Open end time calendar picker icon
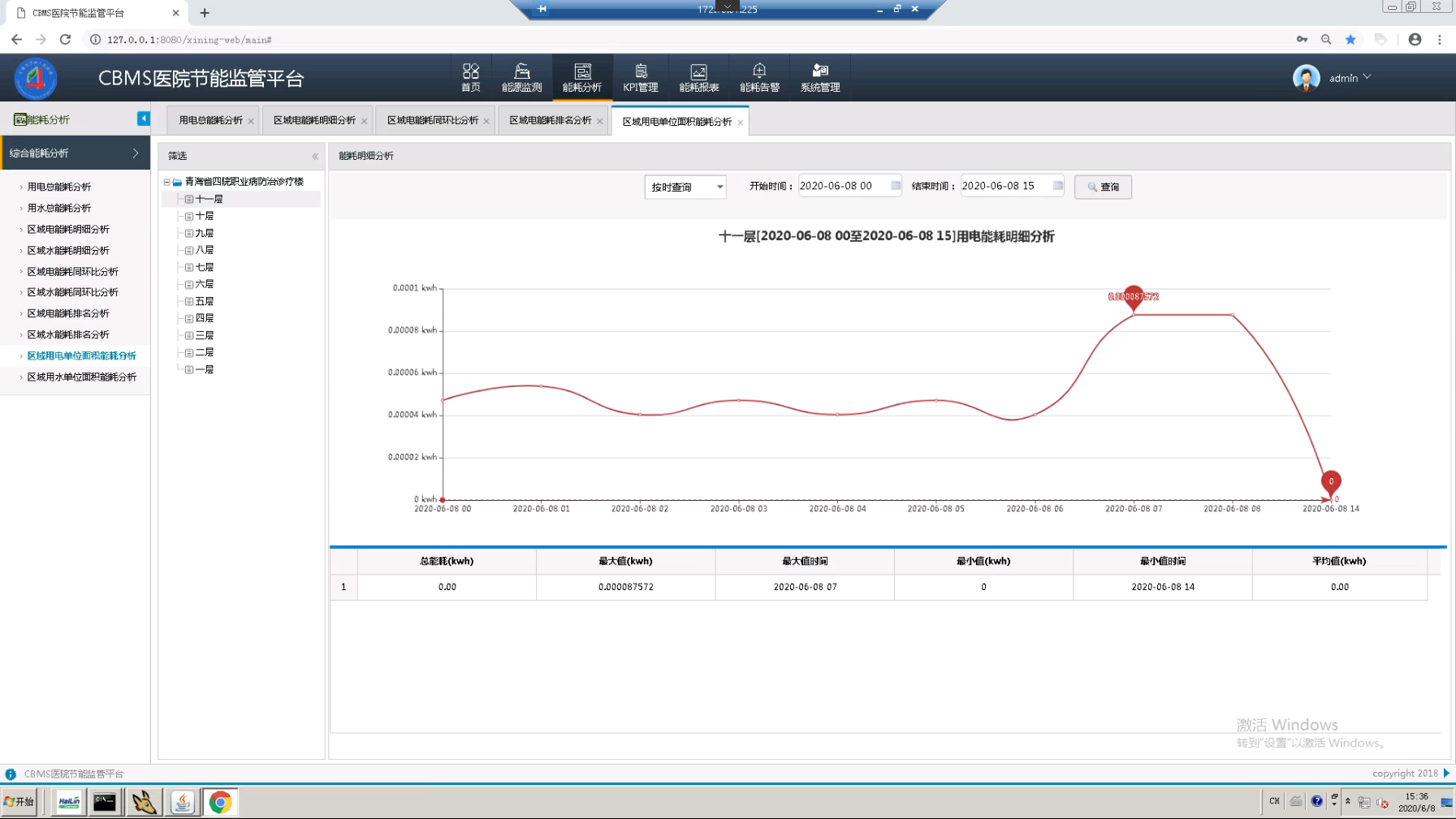1456x819 pixels. tap(1058, 186)
